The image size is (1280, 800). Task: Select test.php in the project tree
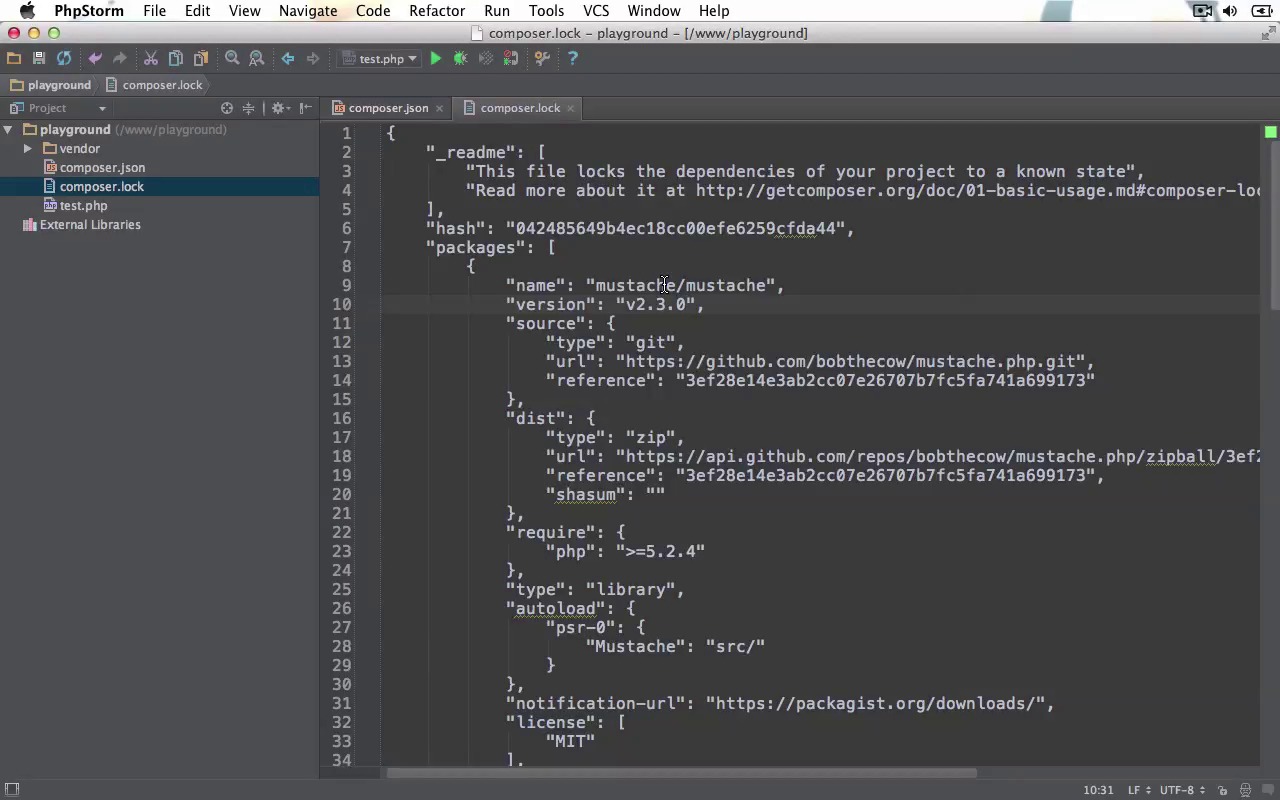(x=83, y=206)
